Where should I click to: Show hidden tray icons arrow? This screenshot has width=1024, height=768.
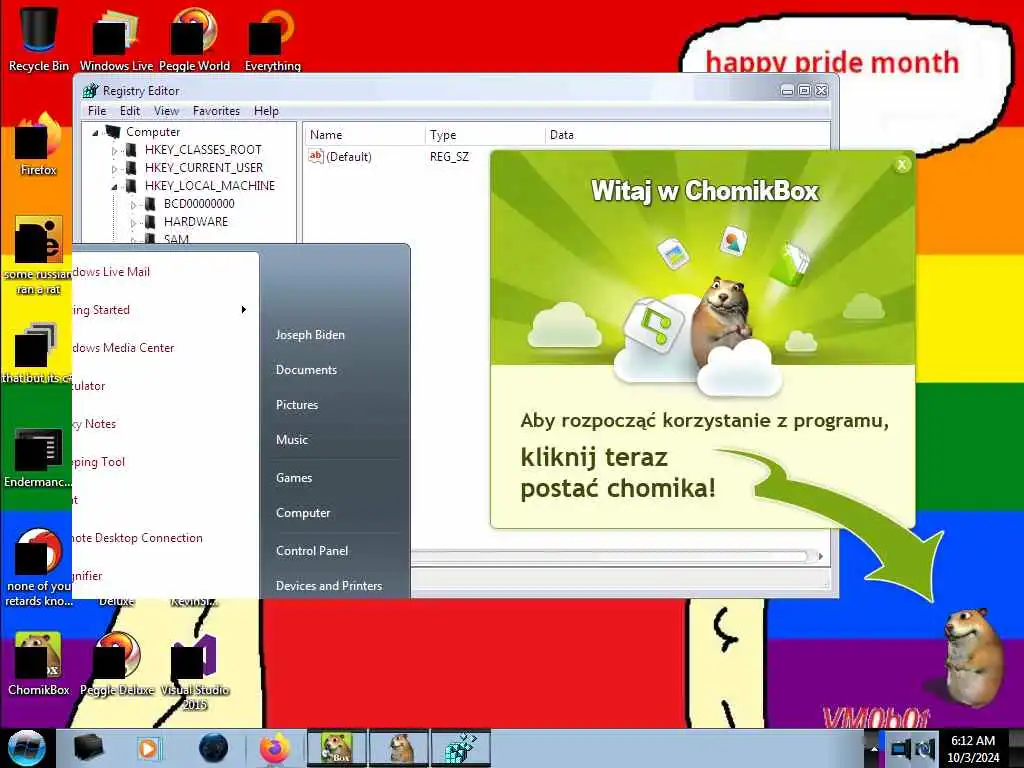pos(874,749)
